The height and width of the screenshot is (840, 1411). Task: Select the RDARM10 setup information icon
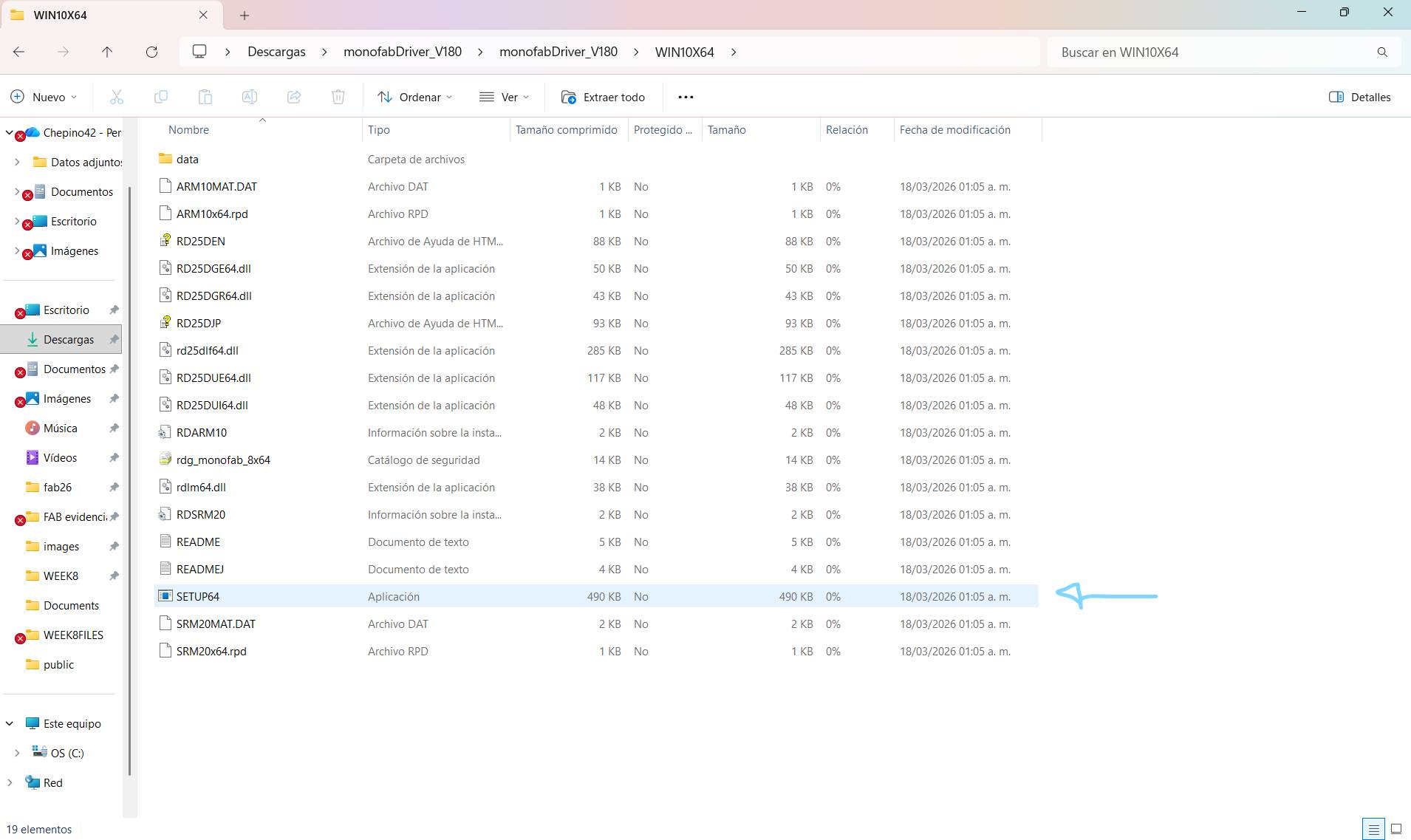pos(165,432)
